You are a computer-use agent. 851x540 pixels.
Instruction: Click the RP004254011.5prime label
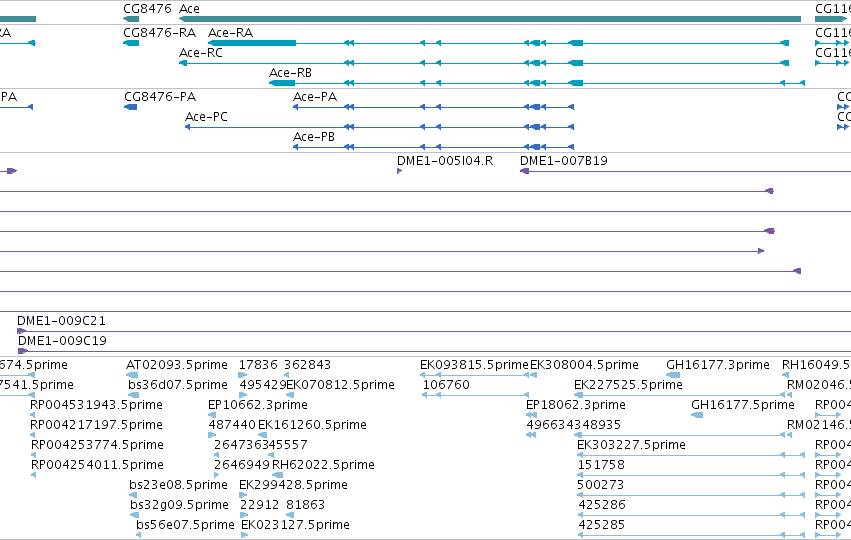97,465
